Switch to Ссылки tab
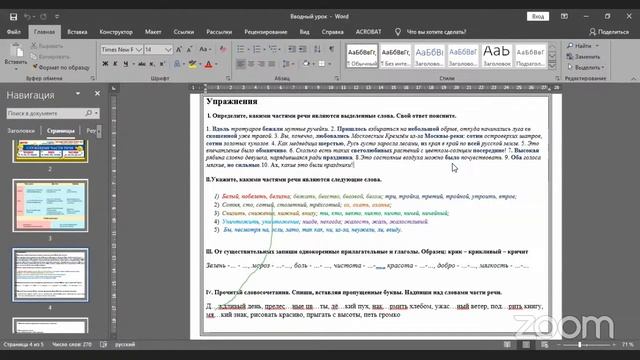The image size is (640, 360). pyautogui.click(x=184, y=32)
